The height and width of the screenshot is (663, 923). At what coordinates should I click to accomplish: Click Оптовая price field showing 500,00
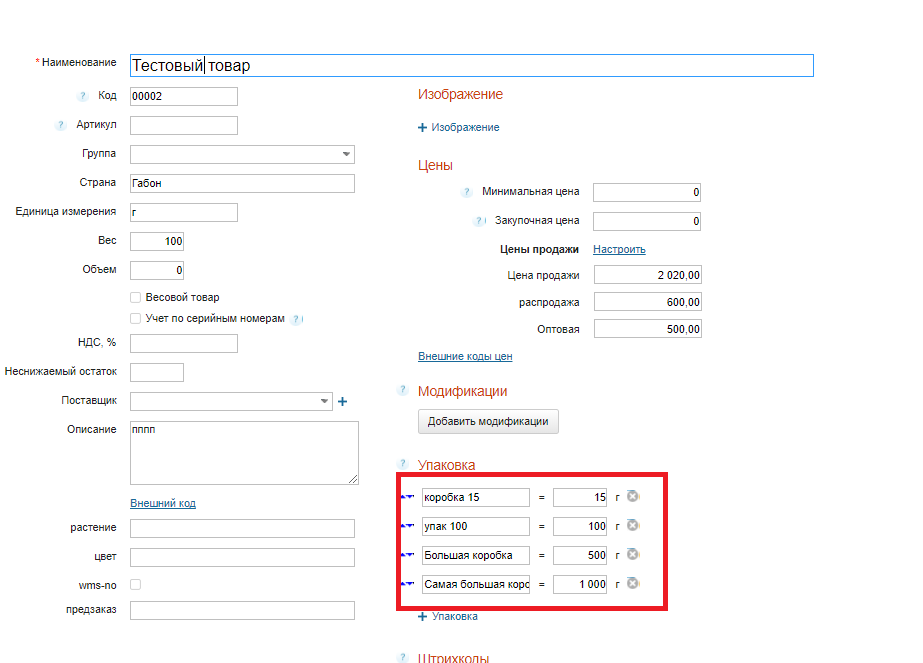[648, 329]
